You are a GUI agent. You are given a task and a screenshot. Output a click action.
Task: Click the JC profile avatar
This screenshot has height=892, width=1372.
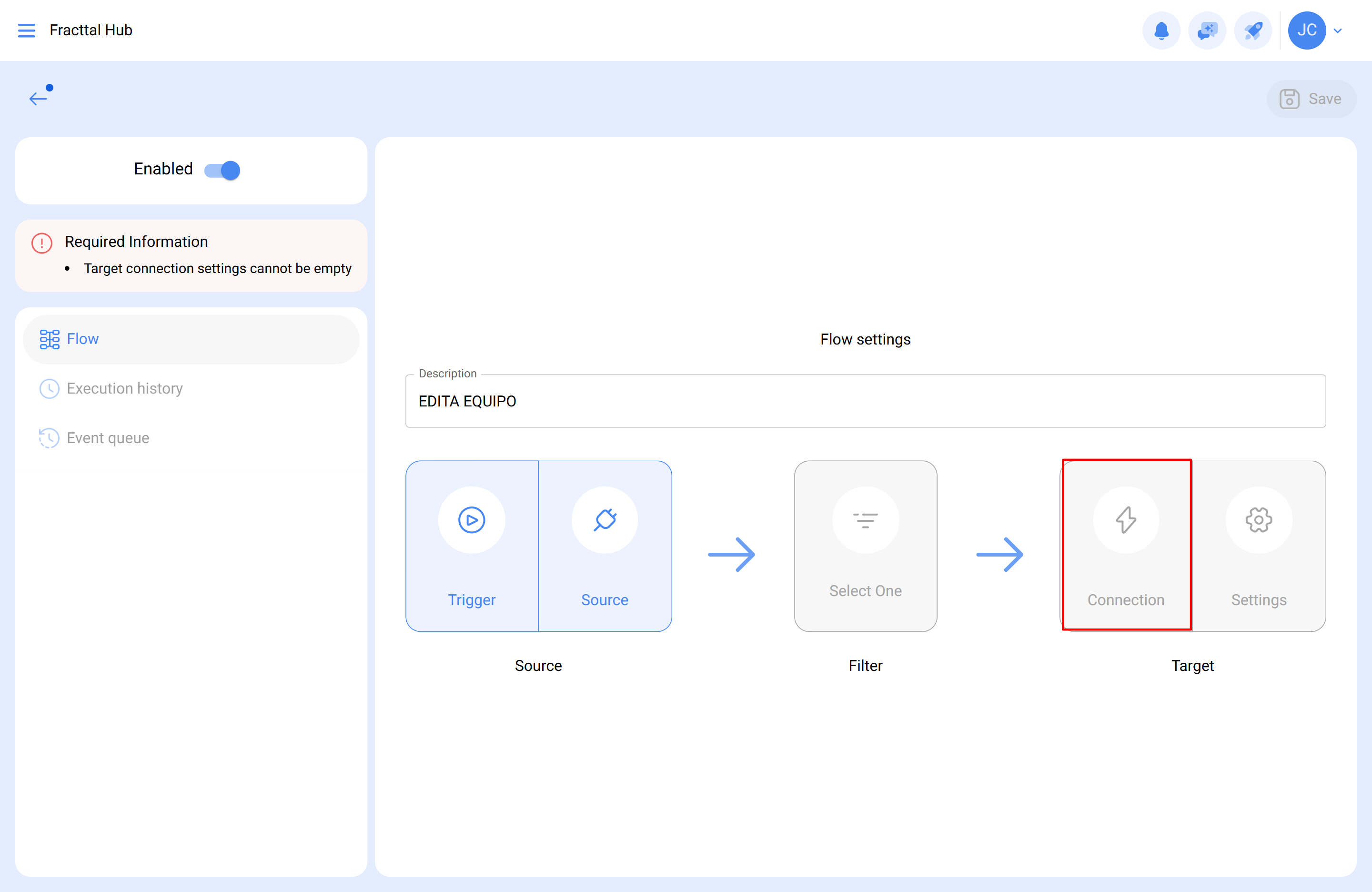tap(1306, 30)
